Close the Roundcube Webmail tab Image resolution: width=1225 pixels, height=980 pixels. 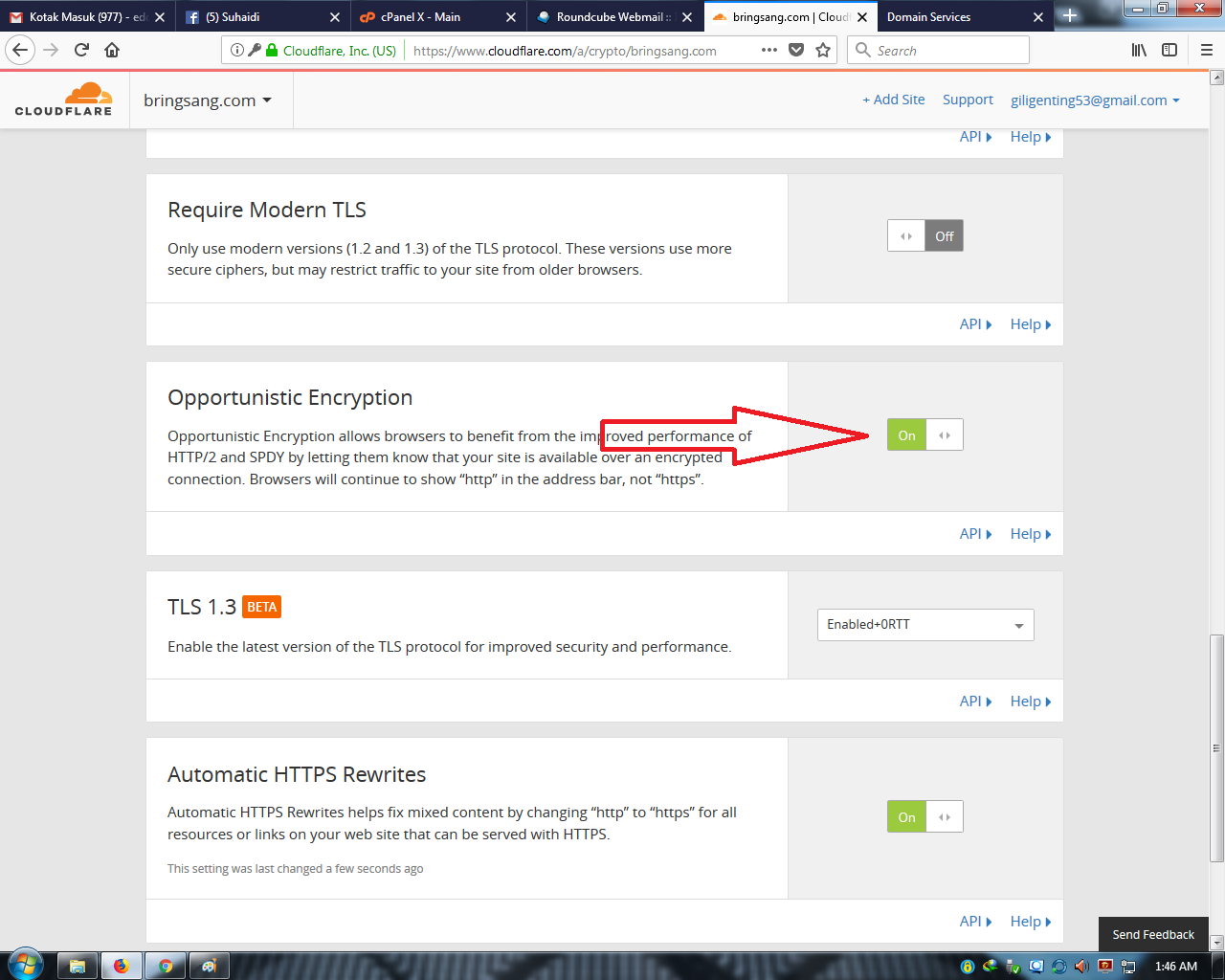(687, 17)
